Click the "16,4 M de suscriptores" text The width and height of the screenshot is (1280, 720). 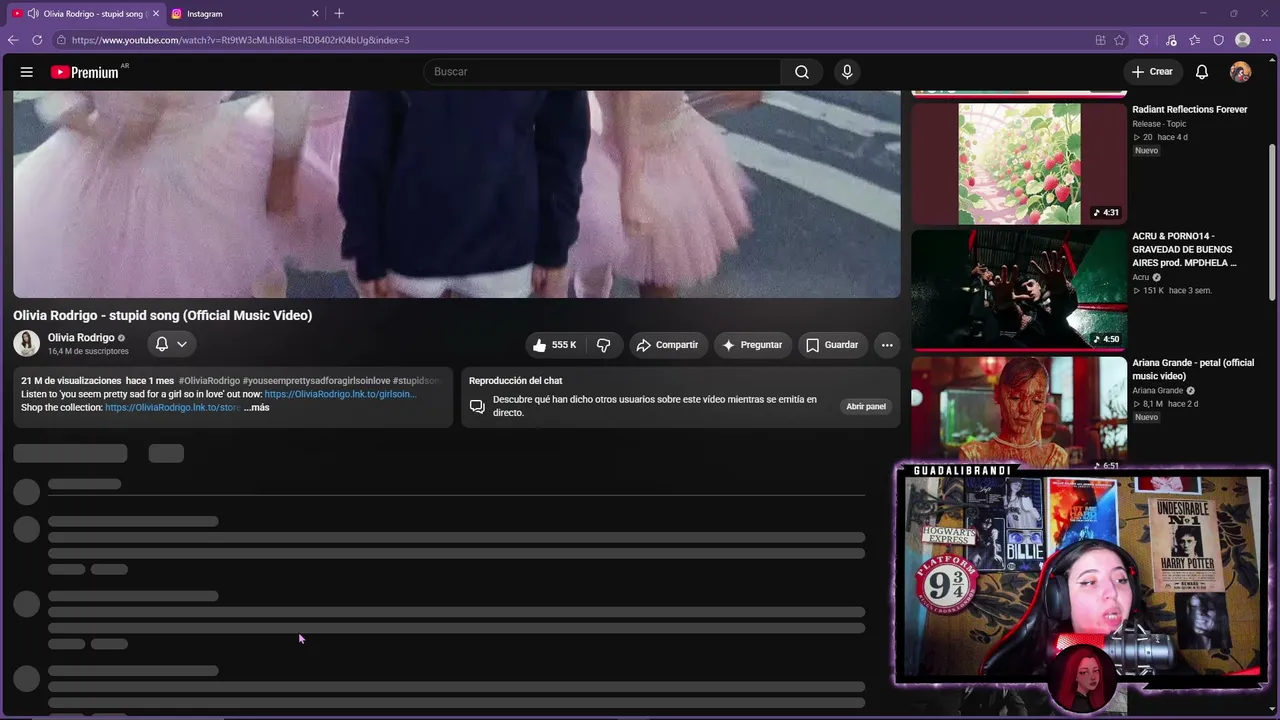88,352
